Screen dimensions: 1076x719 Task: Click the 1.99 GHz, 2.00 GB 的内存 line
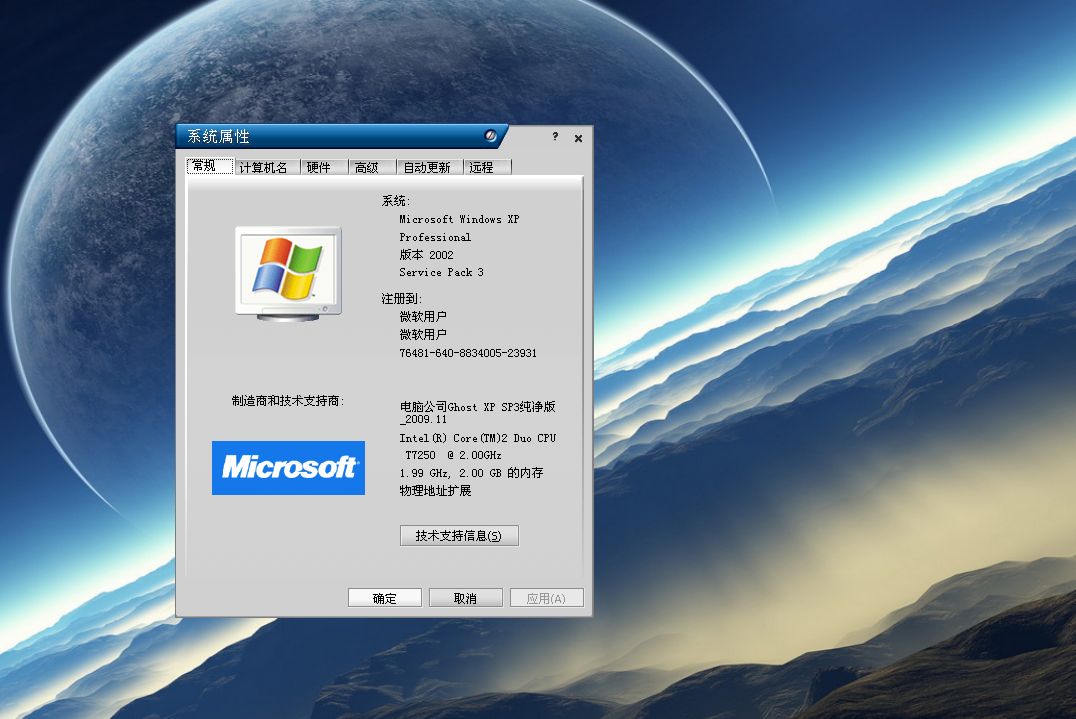[x=471, y=473]
